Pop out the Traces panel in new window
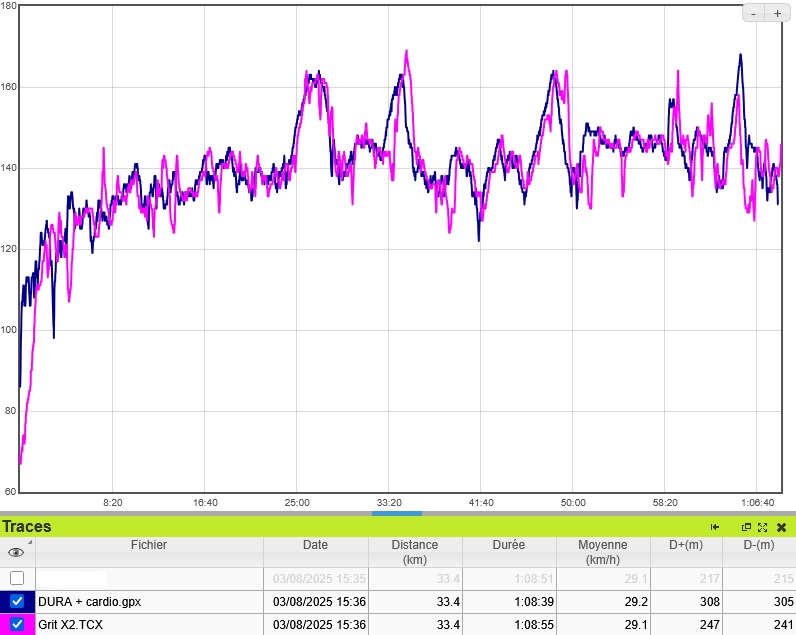The width and height of the screenshot is (796, 635). [746, 527]
